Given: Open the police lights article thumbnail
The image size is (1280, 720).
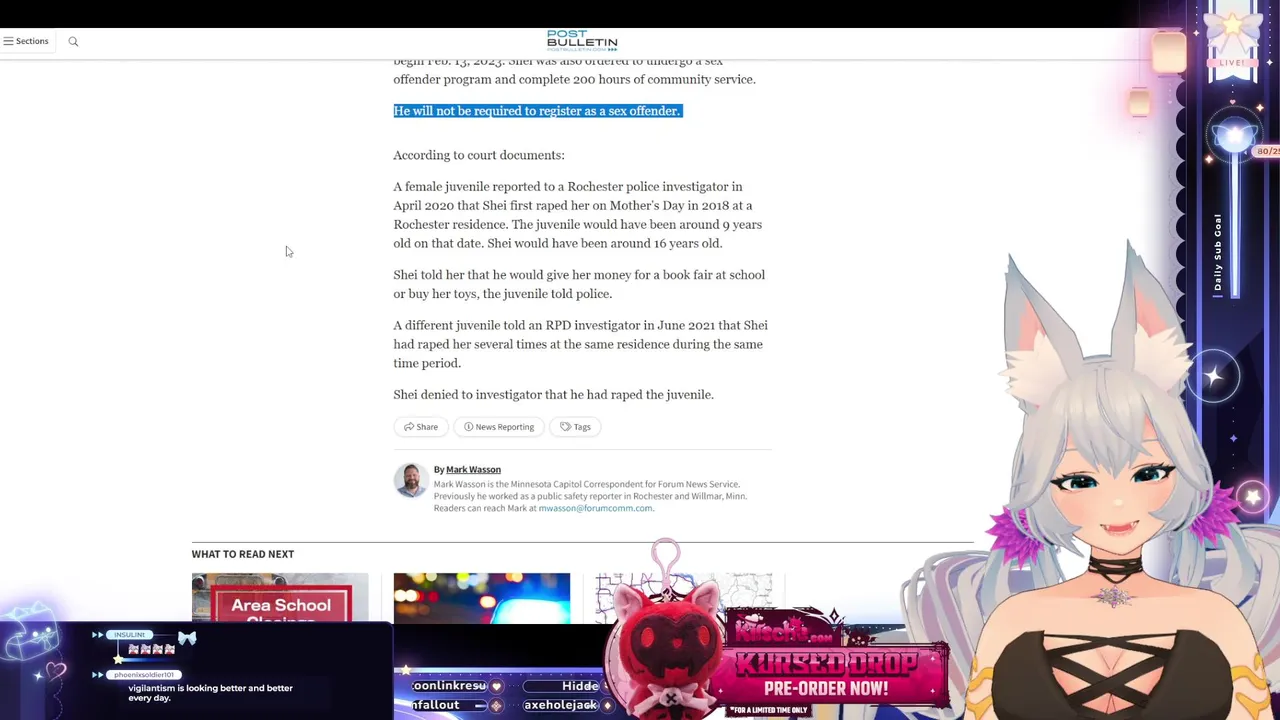Looking at the screenshot, I should click(x=481, y=598).
